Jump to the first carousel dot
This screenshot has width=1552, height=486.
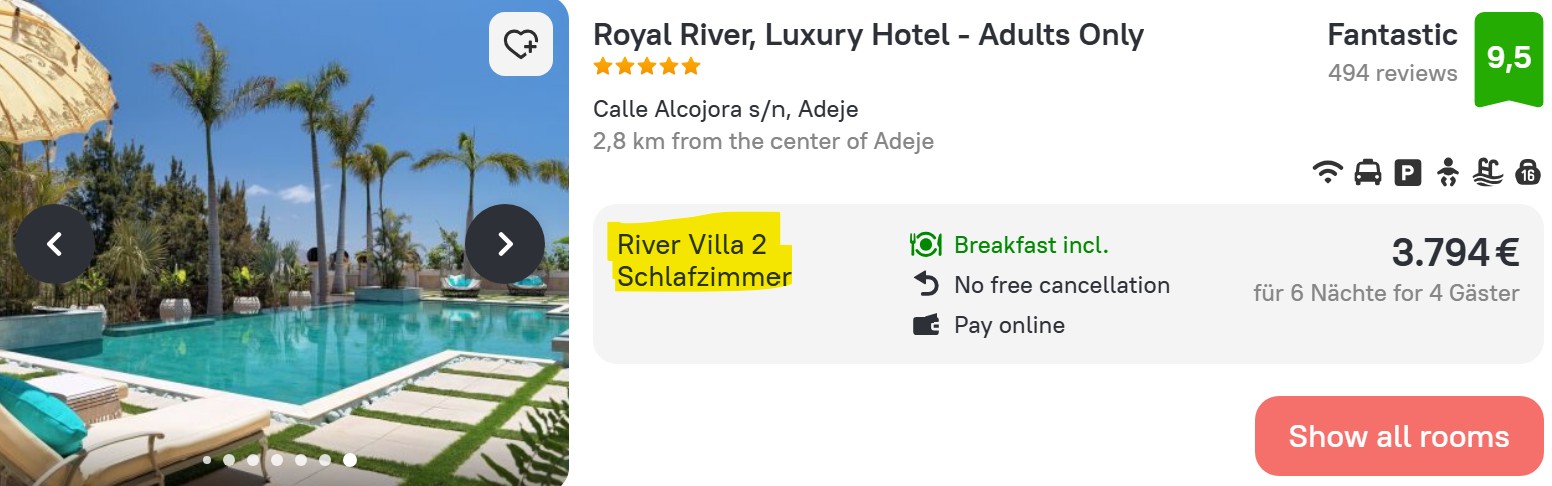207,460
